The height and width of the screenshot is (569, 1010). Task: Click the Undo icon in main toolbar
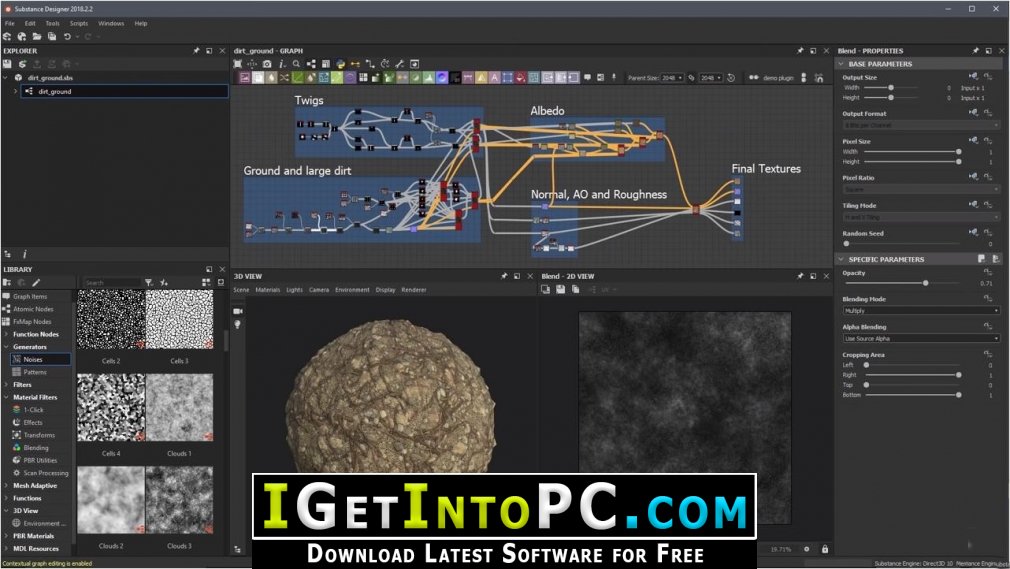67,37
